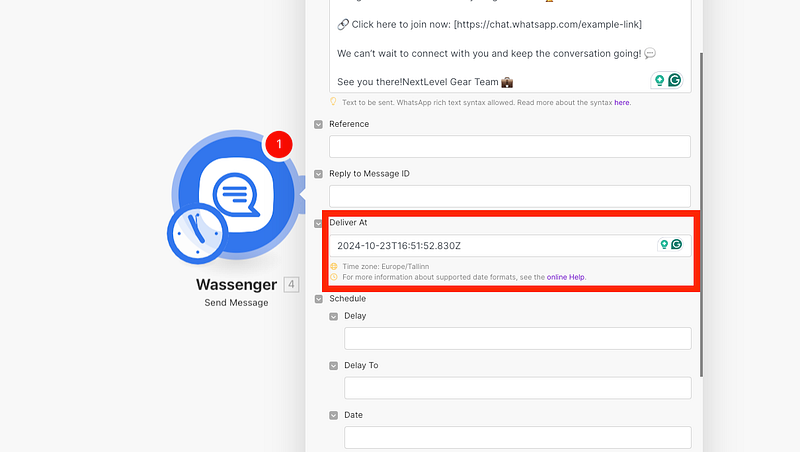Image resolution: width=800 pixels, height=452 pixels.
Task: Toggle the Deliver At checkbox
Action: 319,223
